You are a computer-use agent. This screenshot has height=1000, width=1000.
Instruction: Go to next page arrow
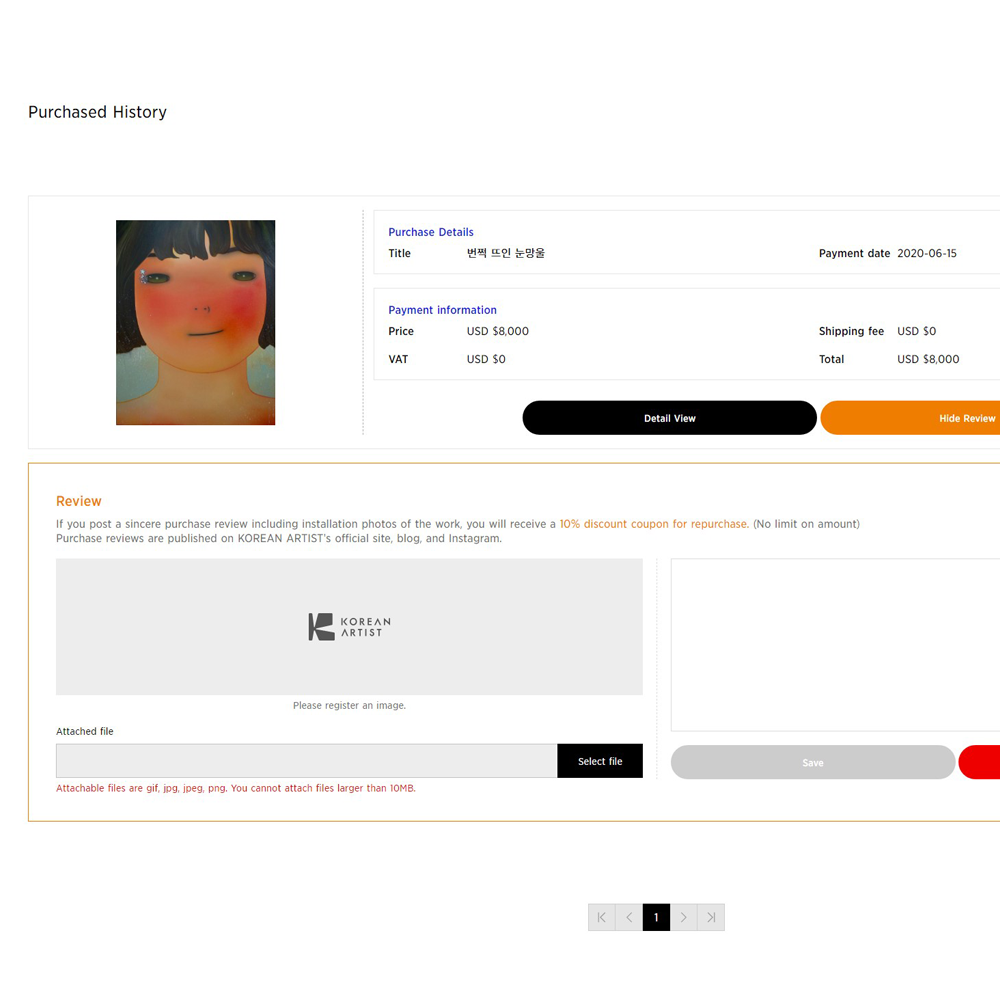pos(684,917)
